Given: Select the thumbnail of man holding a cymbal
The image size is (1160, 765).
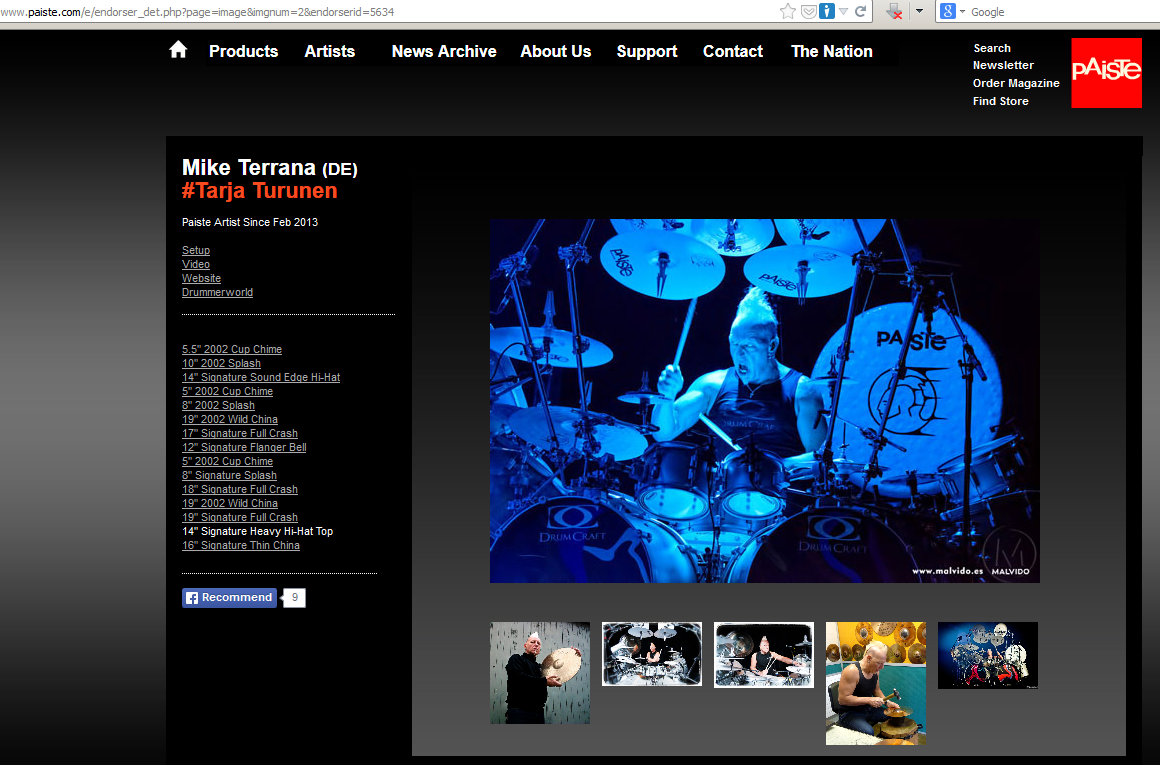Looking at the screenshot, I should [x=540, y=673].
